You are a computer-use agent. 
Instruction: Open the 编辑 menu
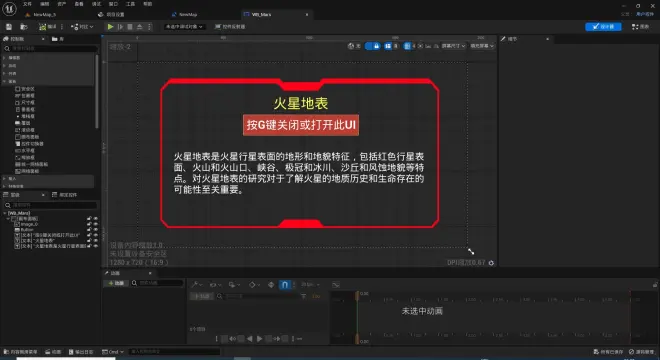click(x=45, y=4)
